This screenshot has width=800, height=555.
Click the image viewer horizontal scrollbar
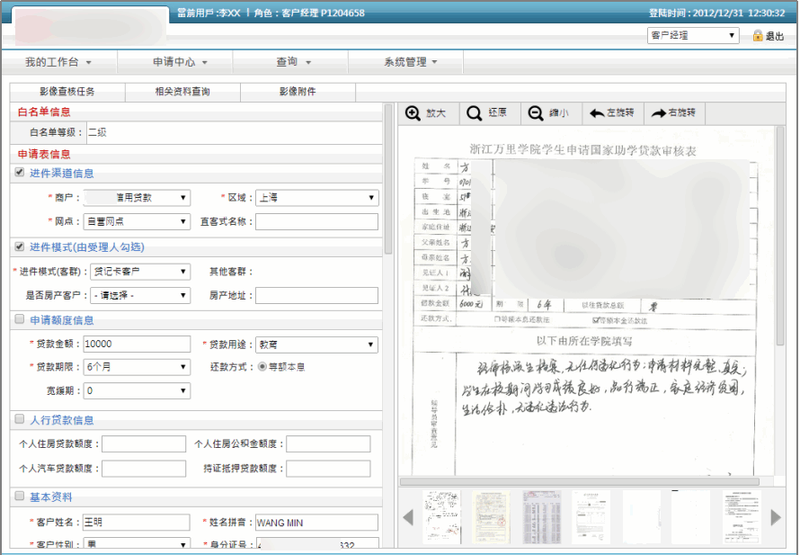580,482
